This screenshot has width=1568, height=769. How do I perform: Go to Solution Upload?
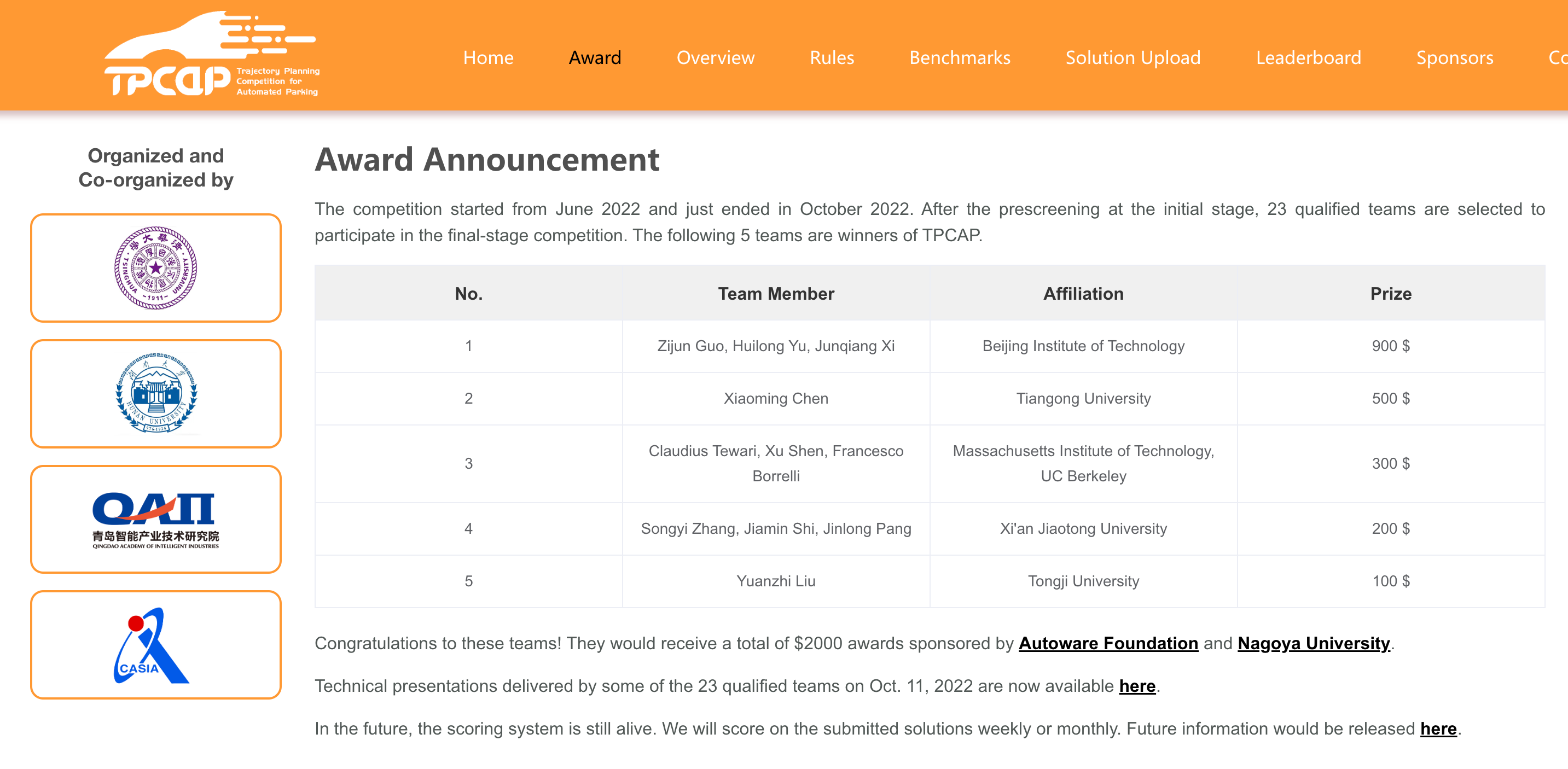click(x=1133, y=58)
